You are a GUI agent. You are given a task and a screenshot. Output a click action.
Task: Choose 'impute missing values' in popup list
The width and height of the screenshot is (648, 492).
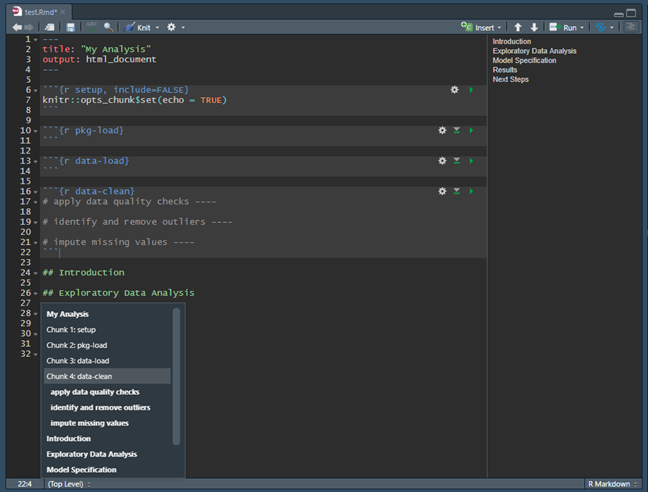[89, 423]
